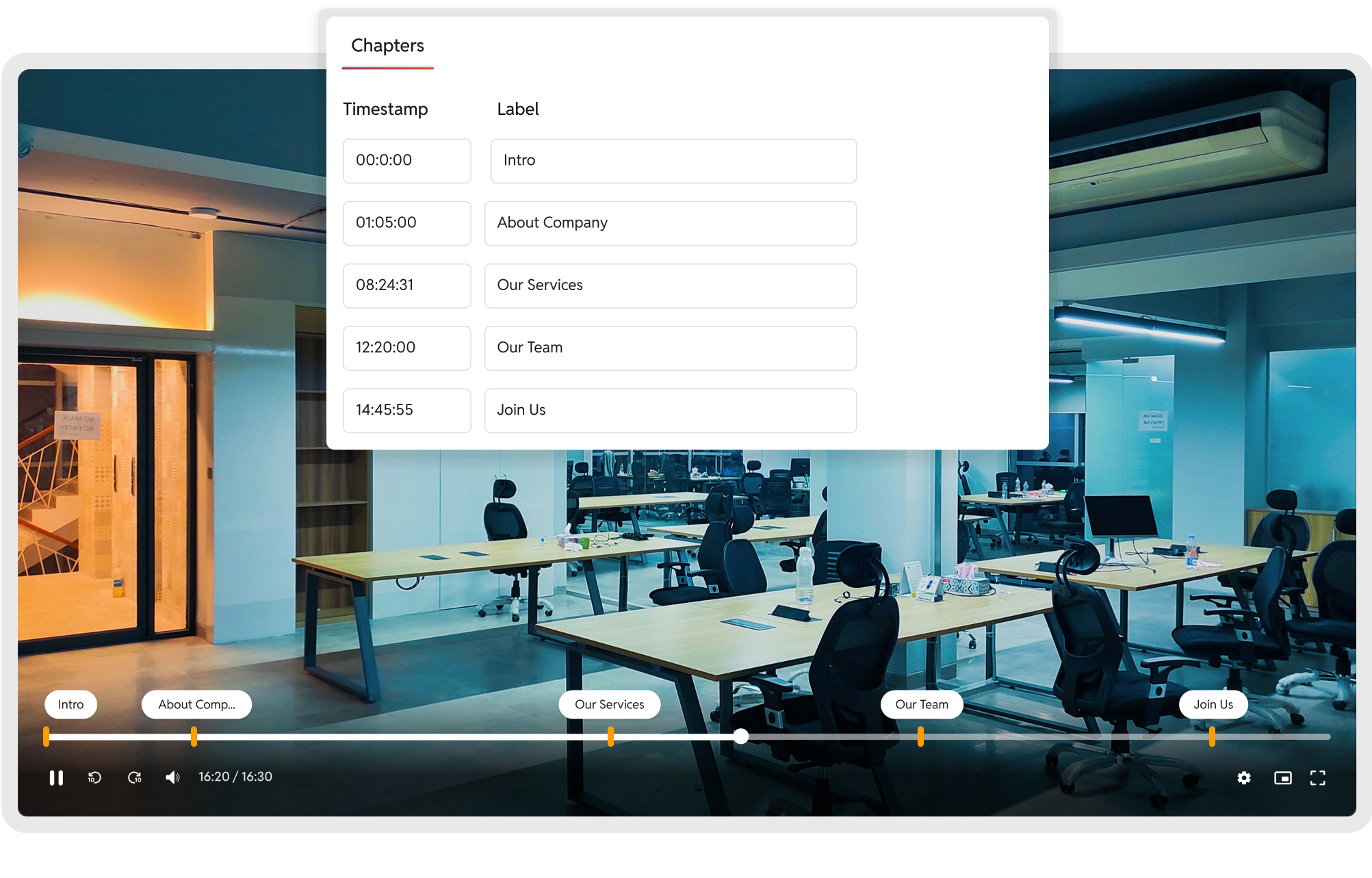Click the Our Team marker on the seek bar
Screen dimensions: 1372x878
tap(921, 737)
